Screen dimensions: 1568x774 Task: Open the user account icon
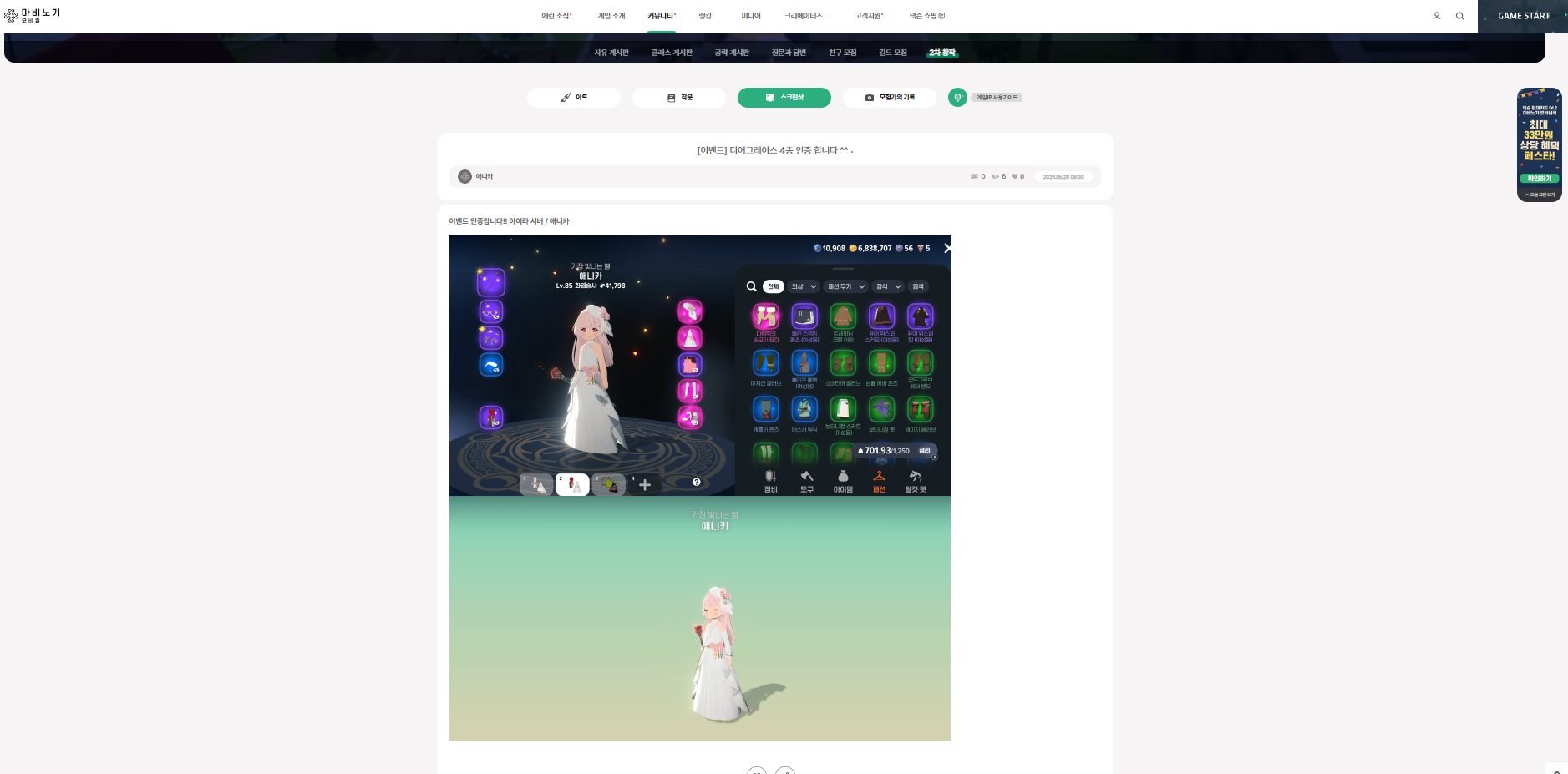point(1437,16)
